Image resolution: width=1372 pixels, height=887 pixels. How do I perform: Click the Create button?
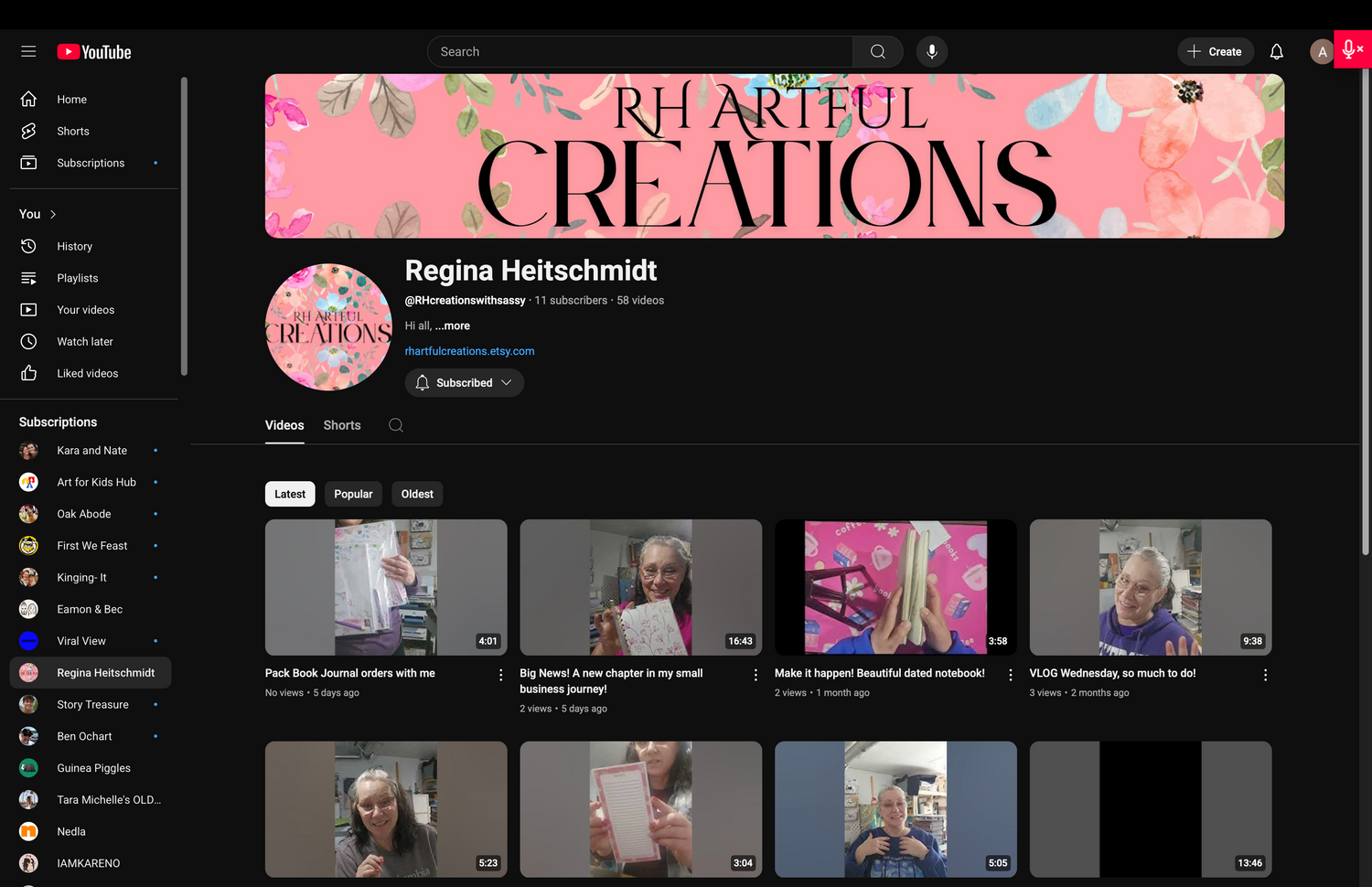tap(1214, 52)
